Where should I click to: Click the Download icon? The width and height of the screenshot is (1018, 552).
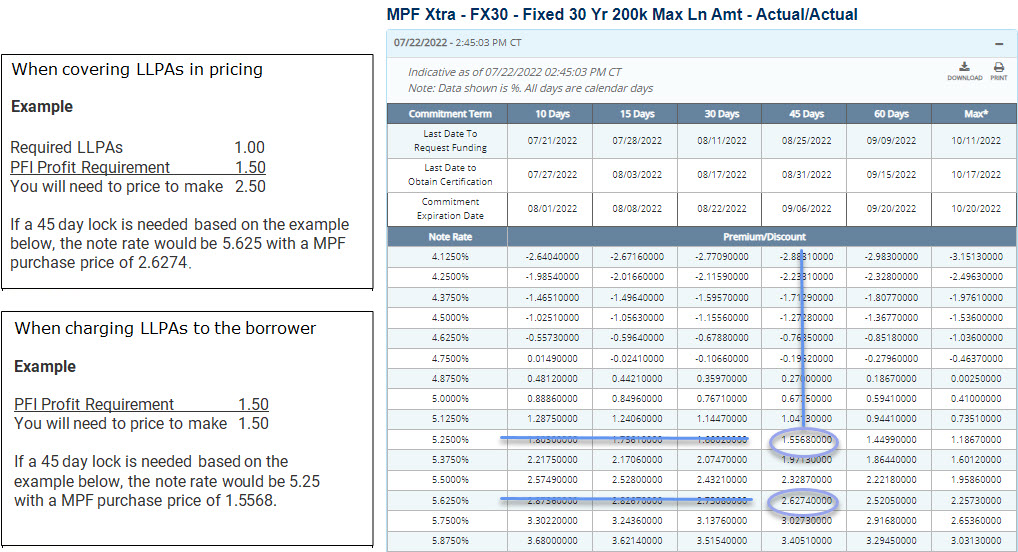pyautogui.click(x=964, y=71)
